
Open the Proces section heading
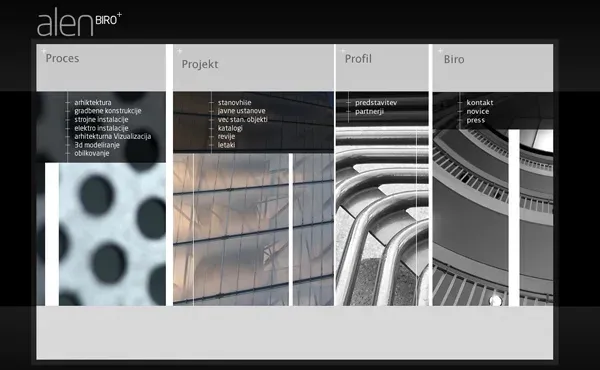62,58
